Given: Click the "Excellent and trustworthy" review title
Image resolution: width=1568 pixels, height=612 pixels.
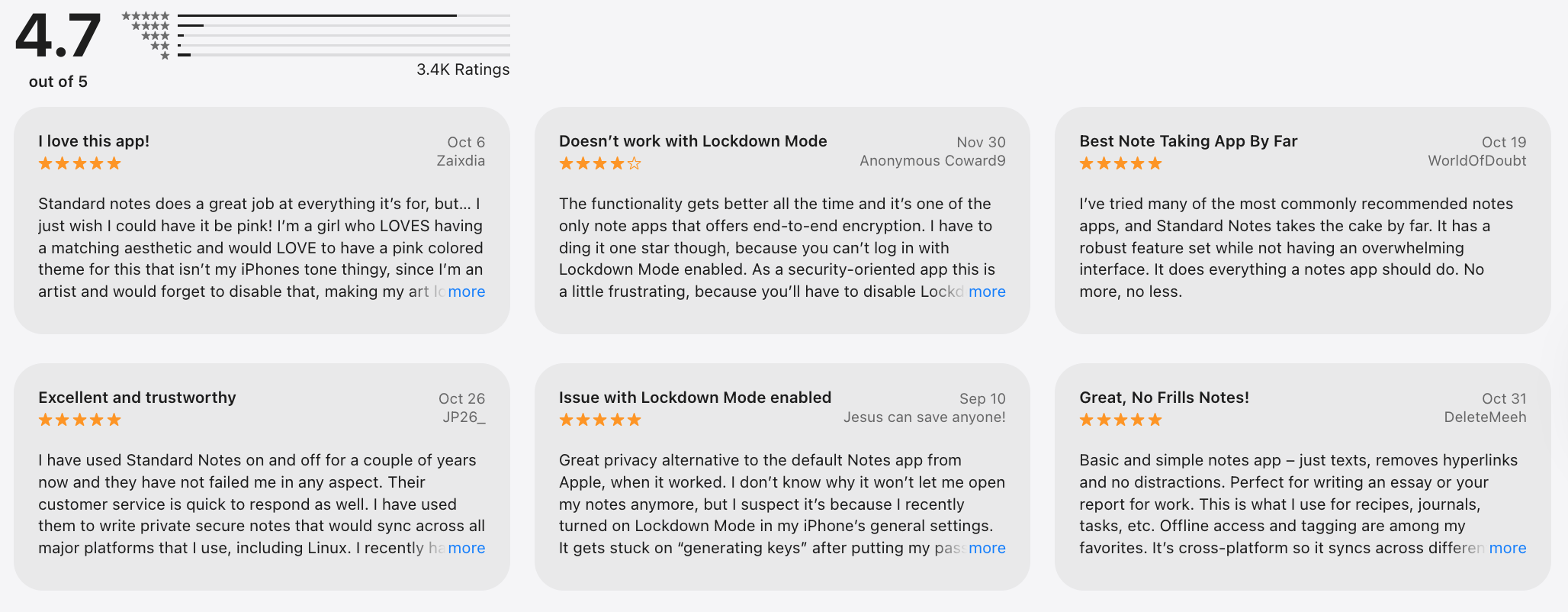Looking at the screenshot, I should 137,398.
